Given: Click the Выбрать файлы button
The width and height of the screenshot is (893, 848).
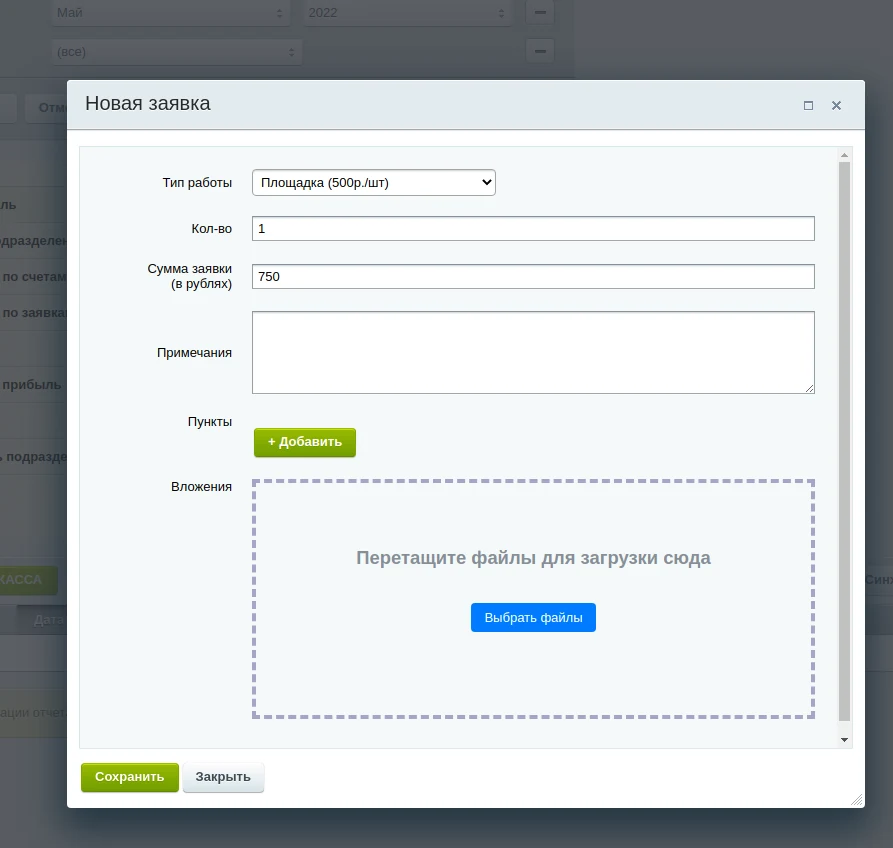Looking at the screenshot, I should [x=533, y=617].
